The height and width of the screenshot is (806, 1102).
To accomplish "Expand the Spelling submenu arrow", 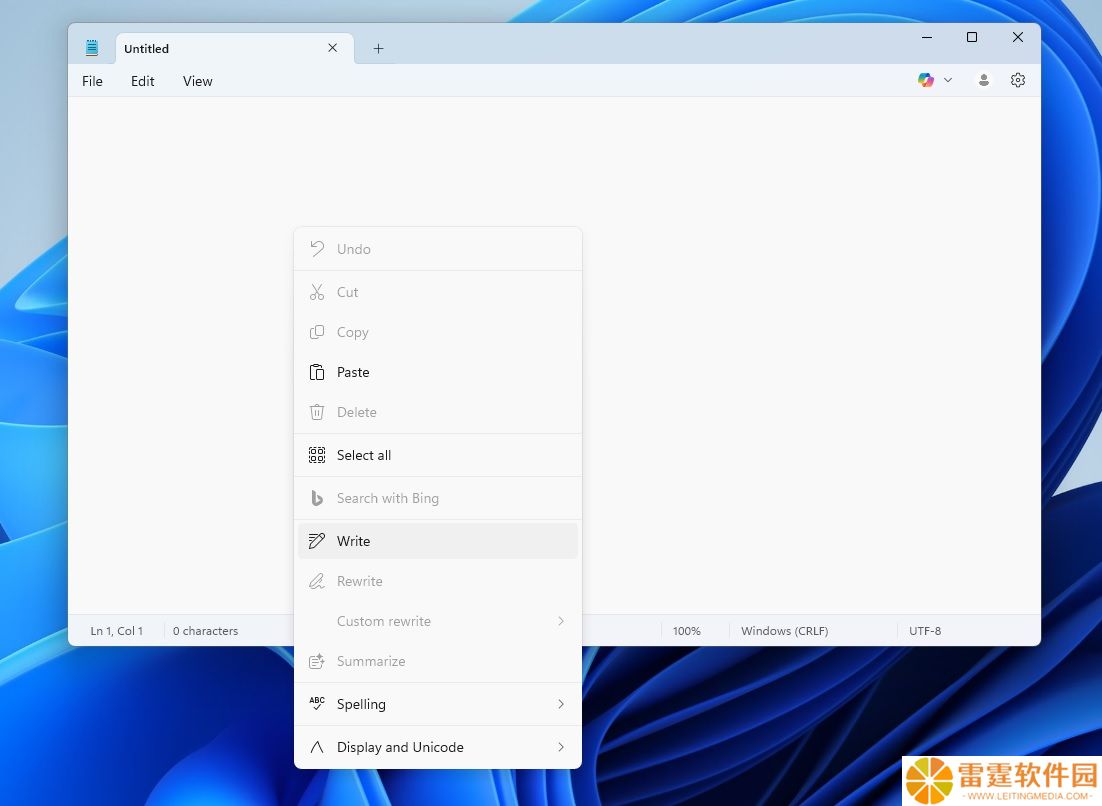I will (x=561, y=703).
